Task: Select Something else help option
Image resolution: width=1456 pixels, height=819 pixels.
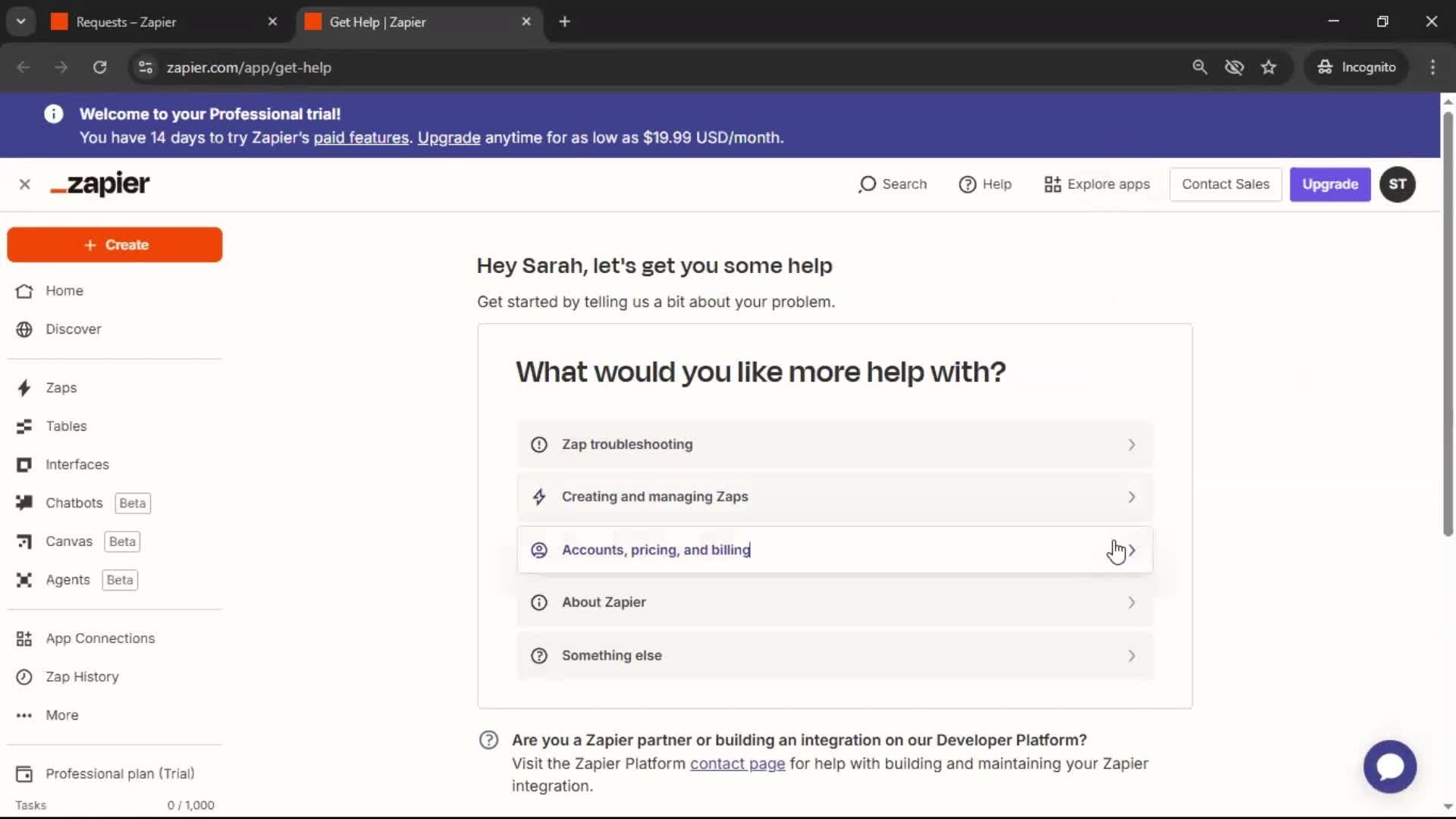Action: (x=834, y=656)
